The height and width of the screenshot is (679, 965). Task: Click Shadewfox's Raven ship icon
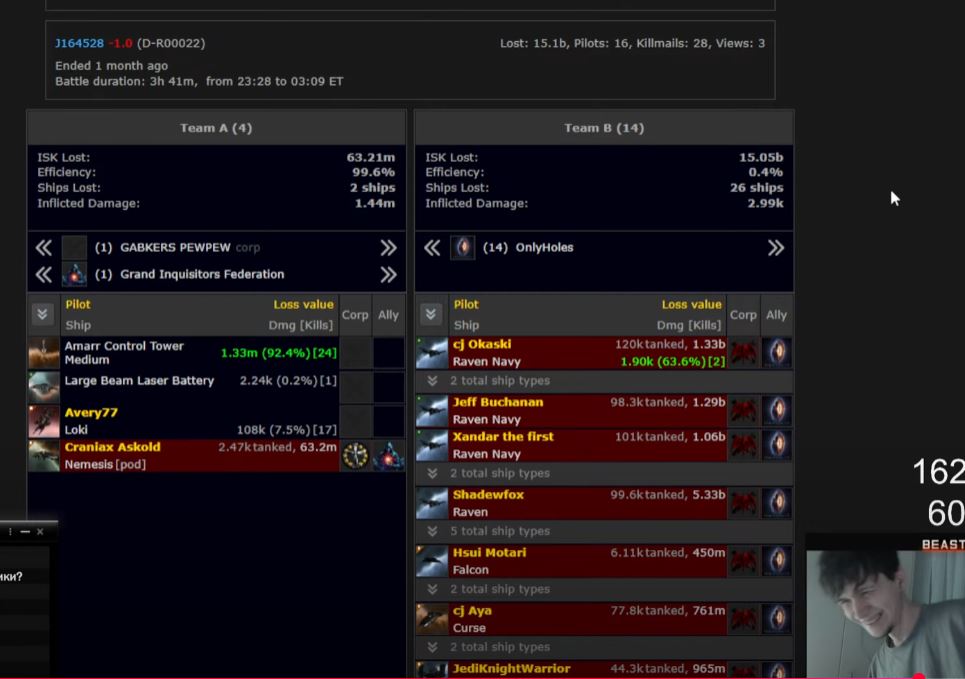(433, 503)
